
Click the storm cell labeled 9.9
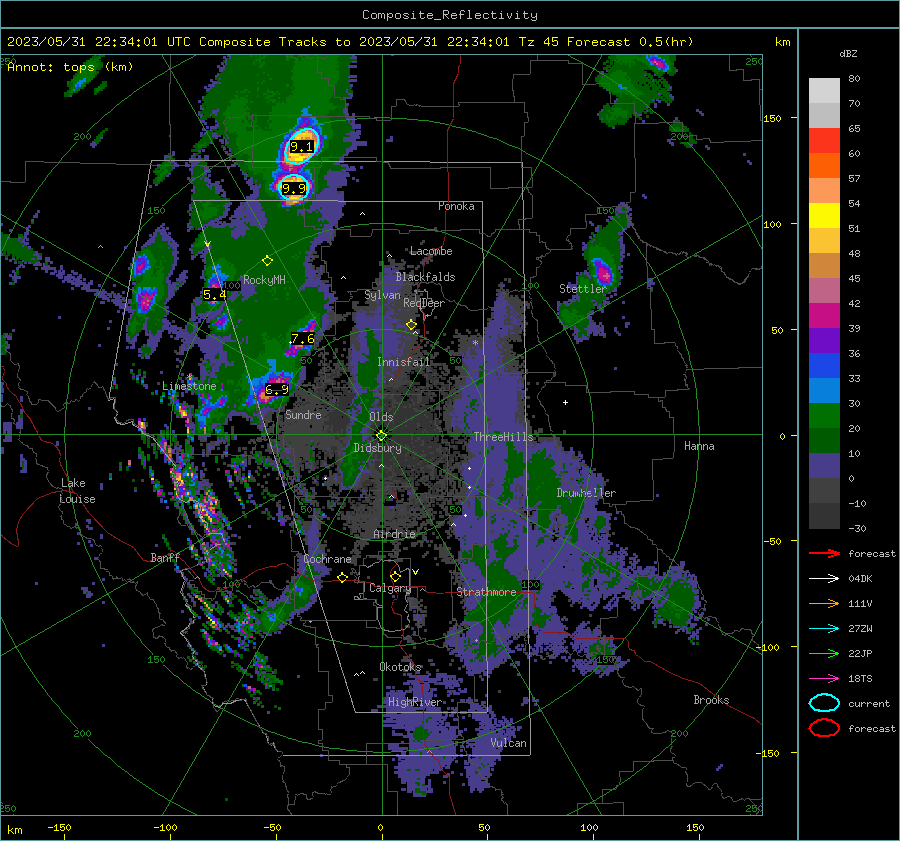coord(293,188)
